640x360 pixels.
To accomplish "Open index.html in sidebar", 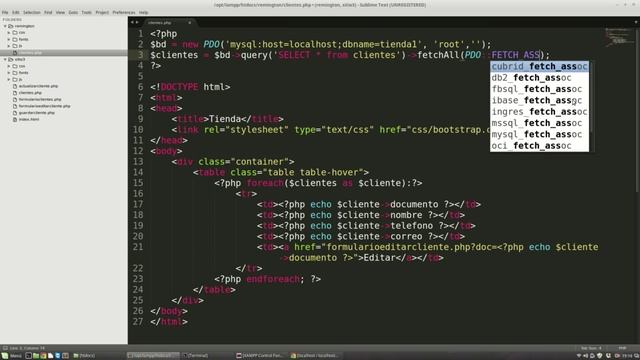I will coord(29,119).
